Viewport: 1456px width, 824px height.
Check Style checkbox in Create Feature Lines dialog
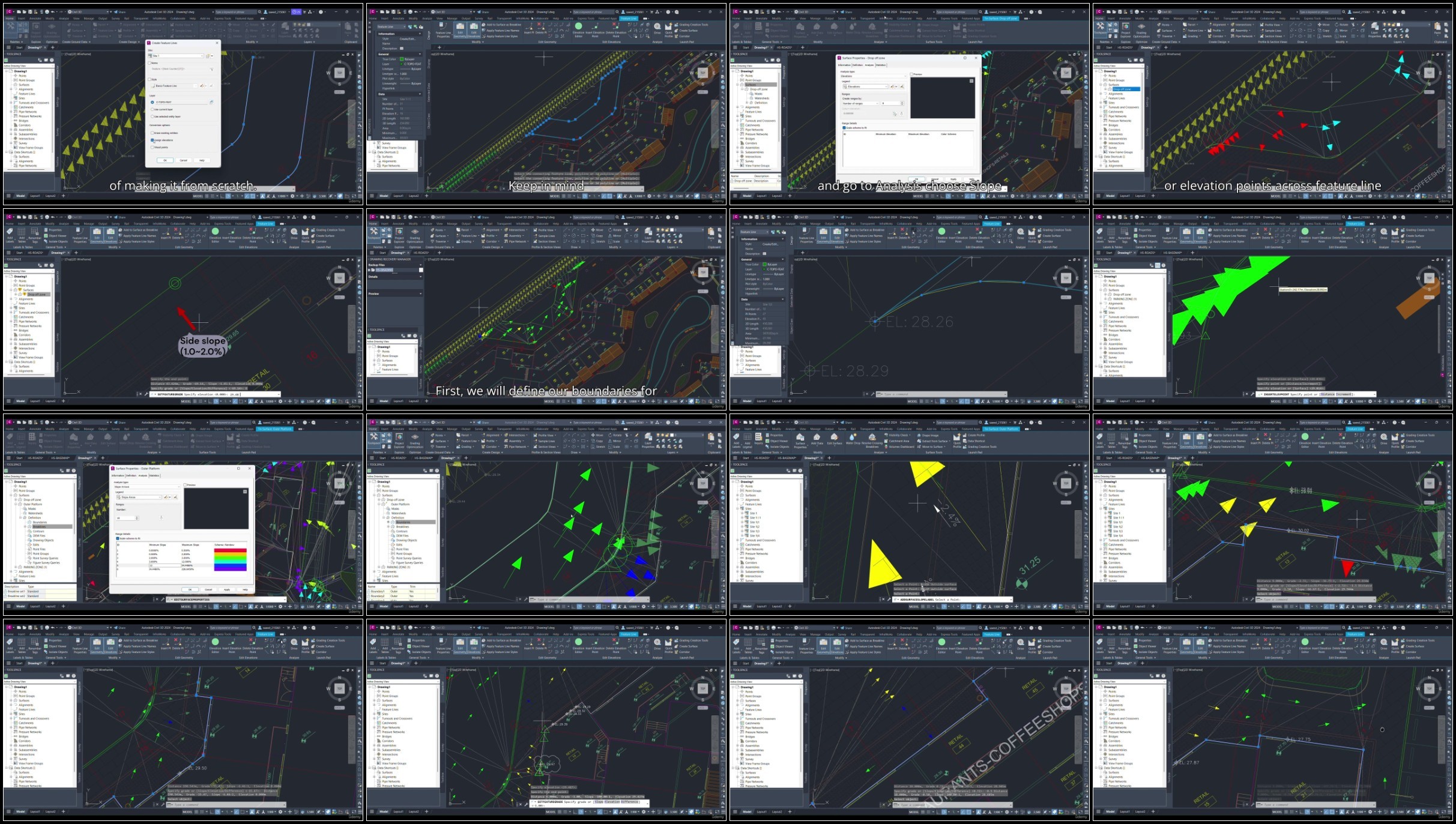[150, 79]
